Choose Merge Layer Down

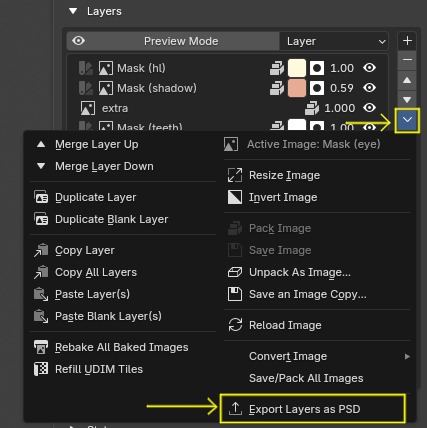(123, 166)
